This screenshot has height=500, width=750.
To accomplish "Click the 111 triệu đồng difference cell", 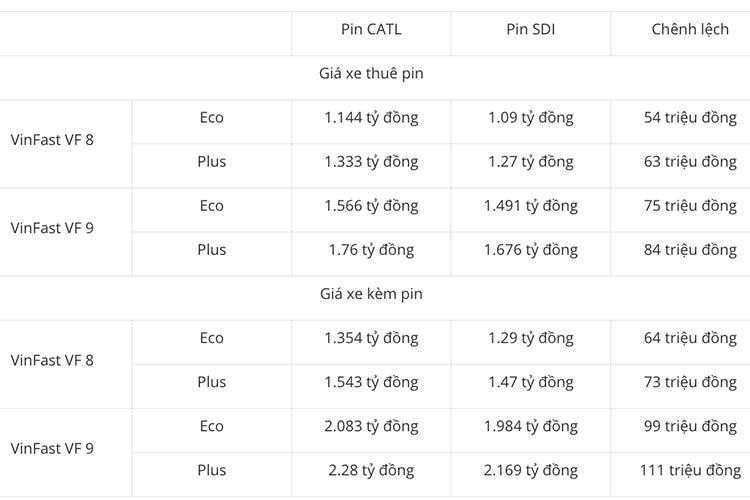I will (x=690, y=470).
